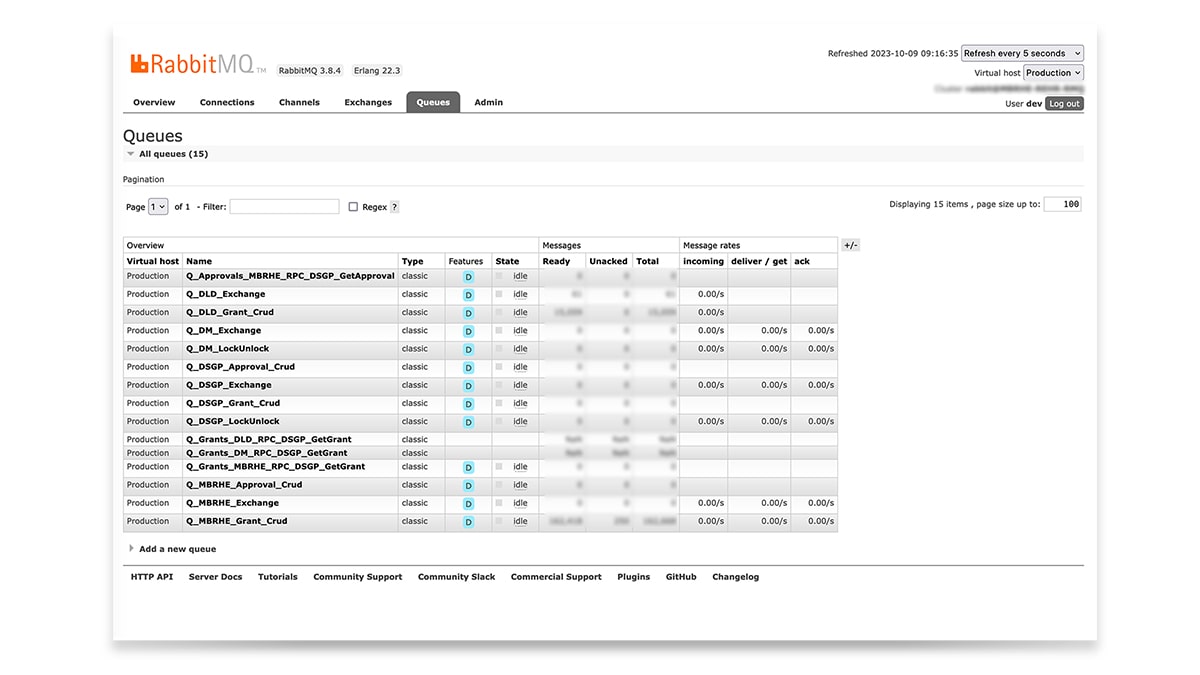Collapse the All queues (15) section

point(172,154)
